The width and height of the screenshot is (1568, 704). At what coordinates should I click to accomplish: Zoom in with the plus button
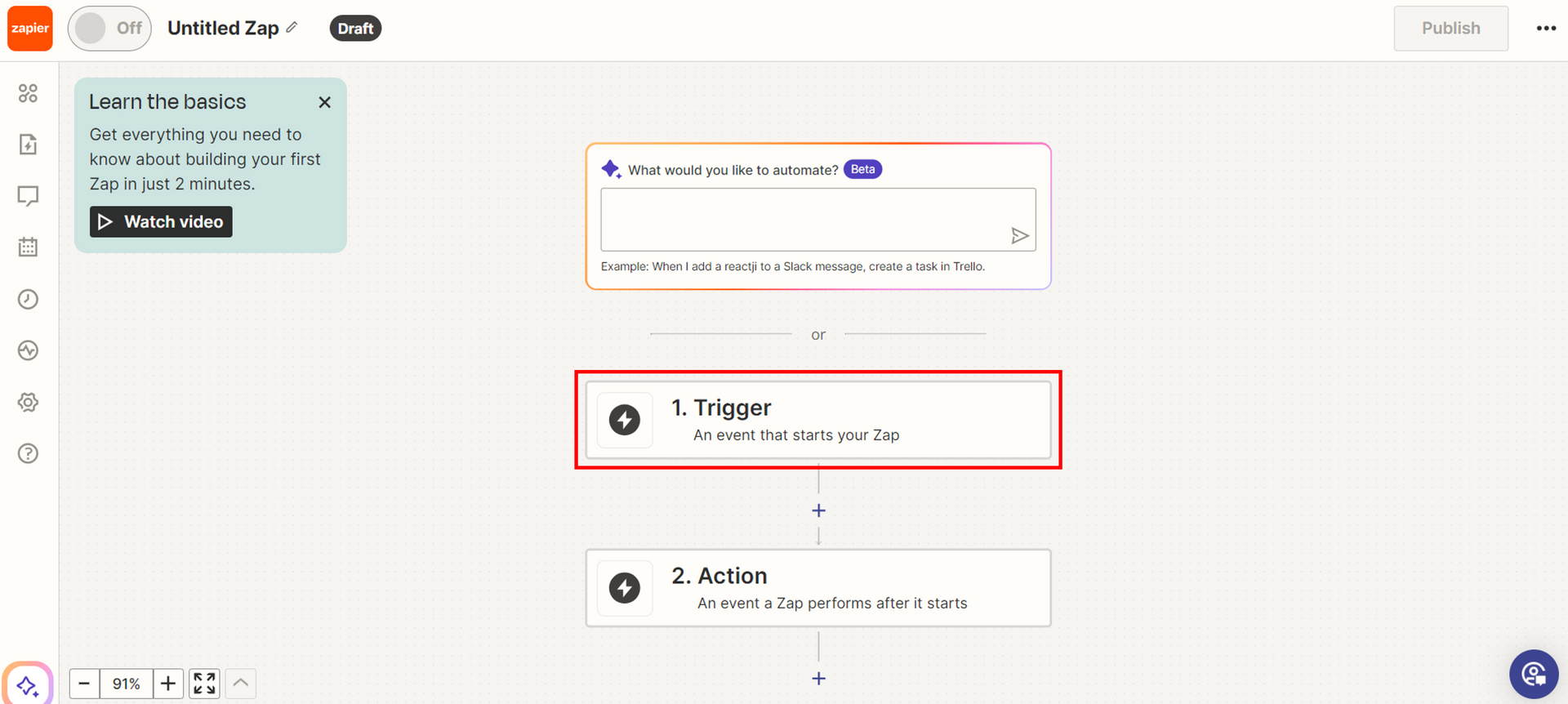(x=168, y=684)
